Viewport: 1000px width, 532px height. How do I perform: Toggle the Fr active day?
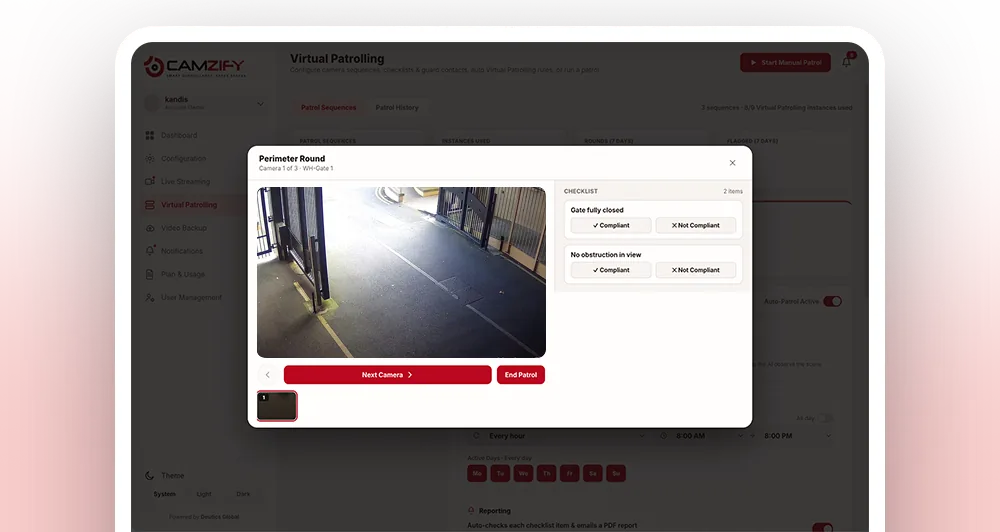[570, 473]
